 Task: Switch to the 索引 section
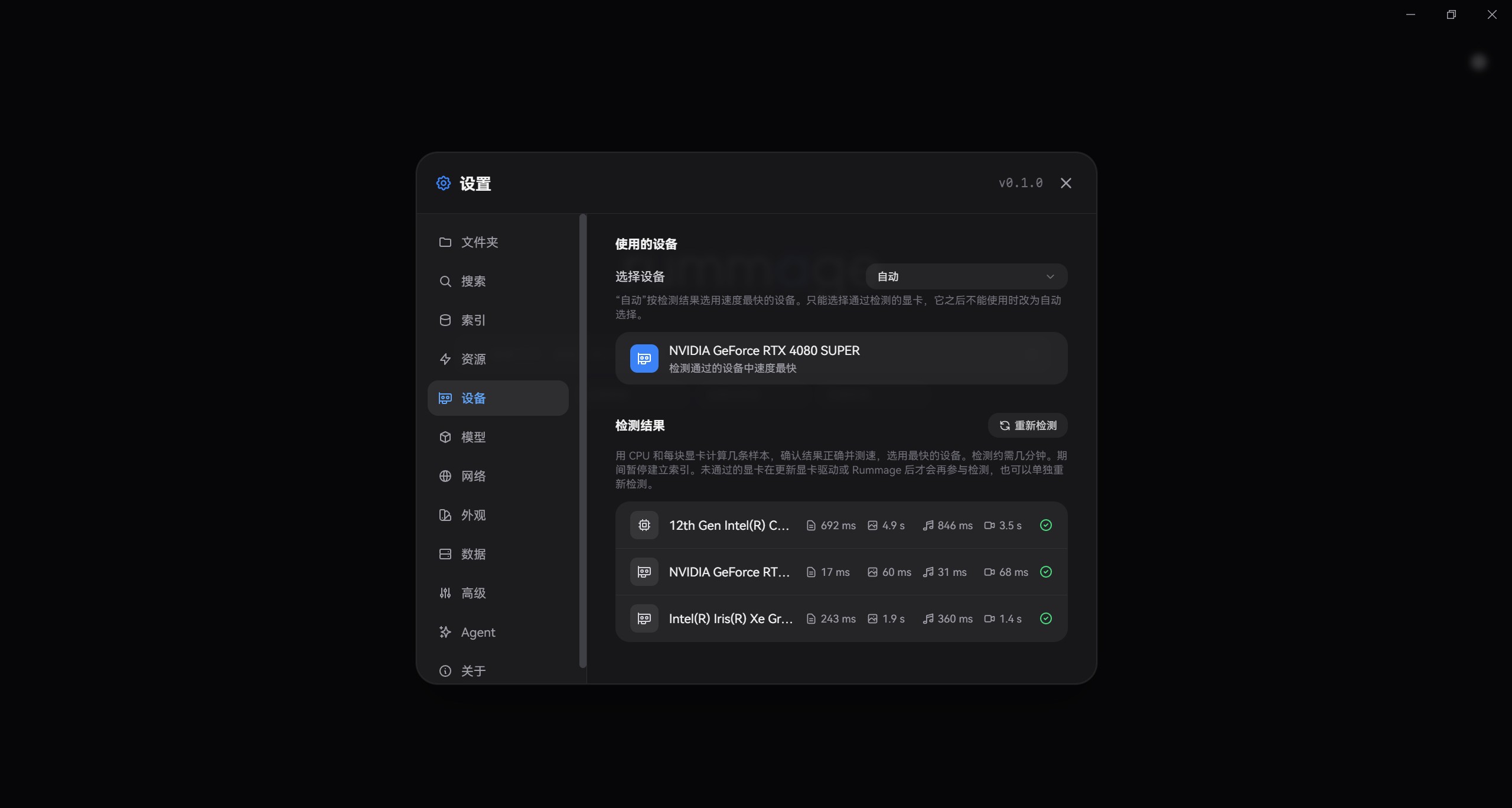497,320
